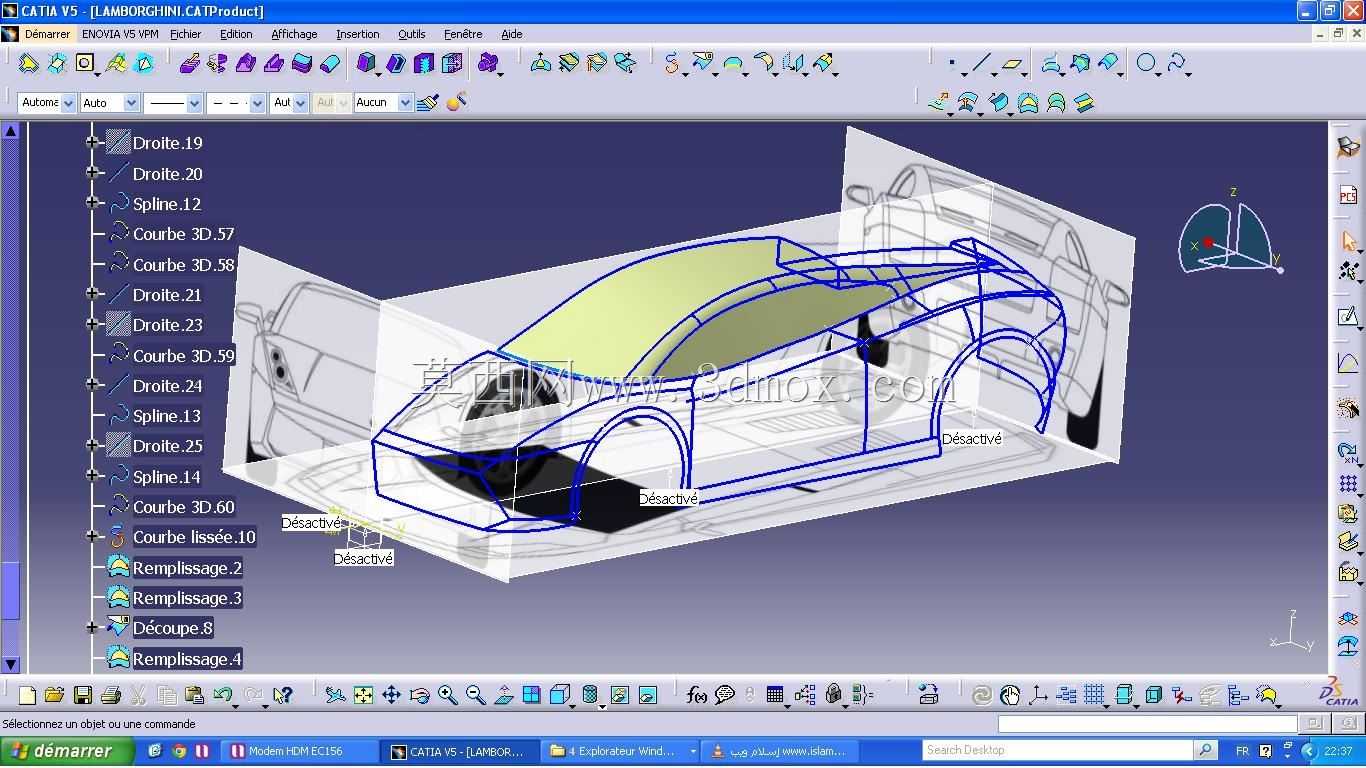This screenshot has width=1366, height=768.
Task: Expand the Courbe lissée.10 tree node
Action: [x=92, y=537]
